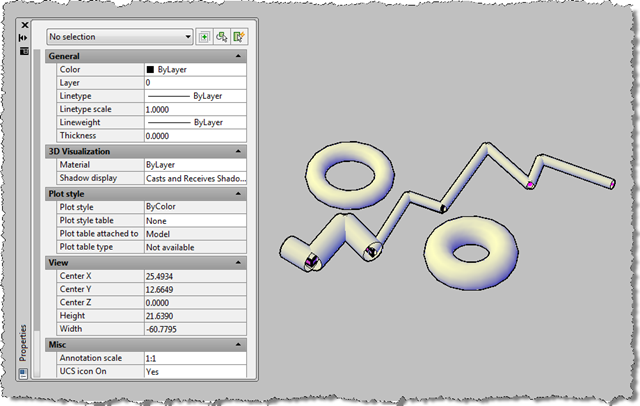This screenshot has width=640, height=406.
Task: Collapse the Plot style section
Action: tap(238, 193)
